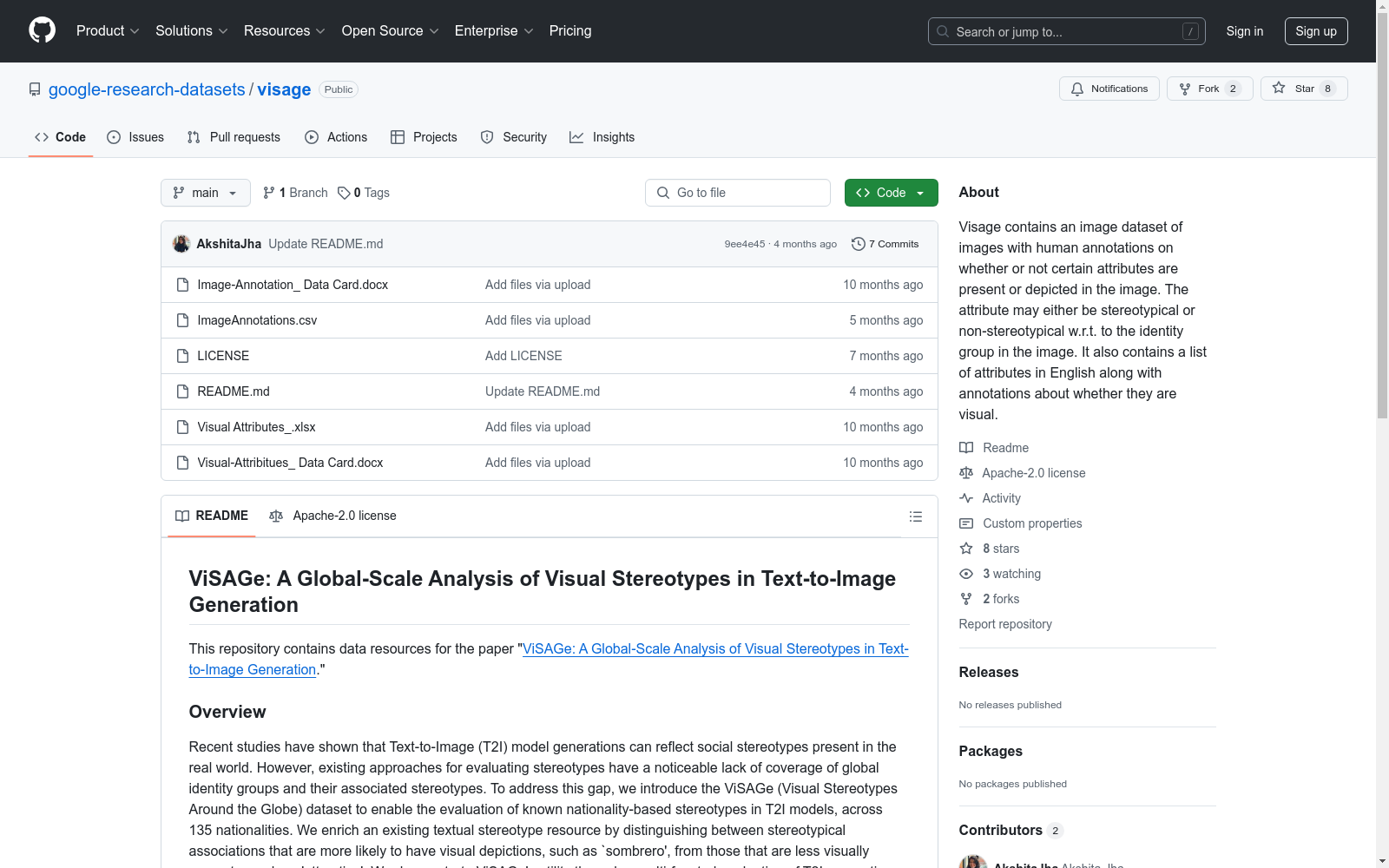Viewport: 1389px width, 868px height.
Task: Expand the Product menu
Action: (108, 30)
